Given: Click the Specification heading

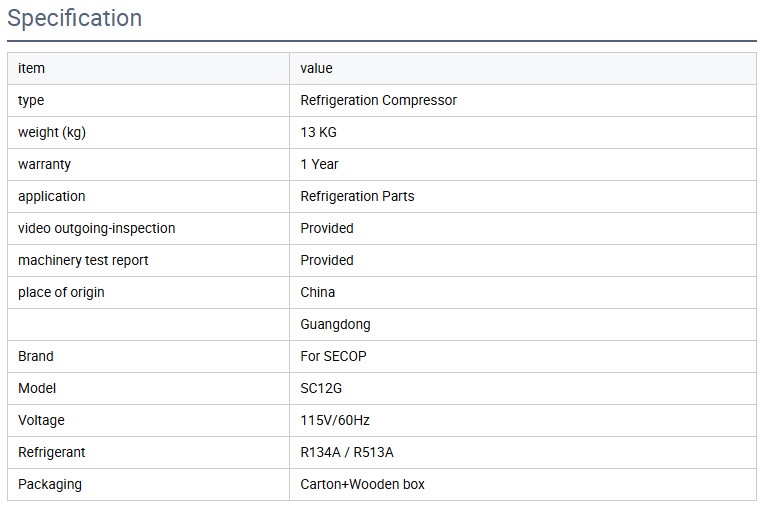Looking at the screenshot, I should 75,18.
